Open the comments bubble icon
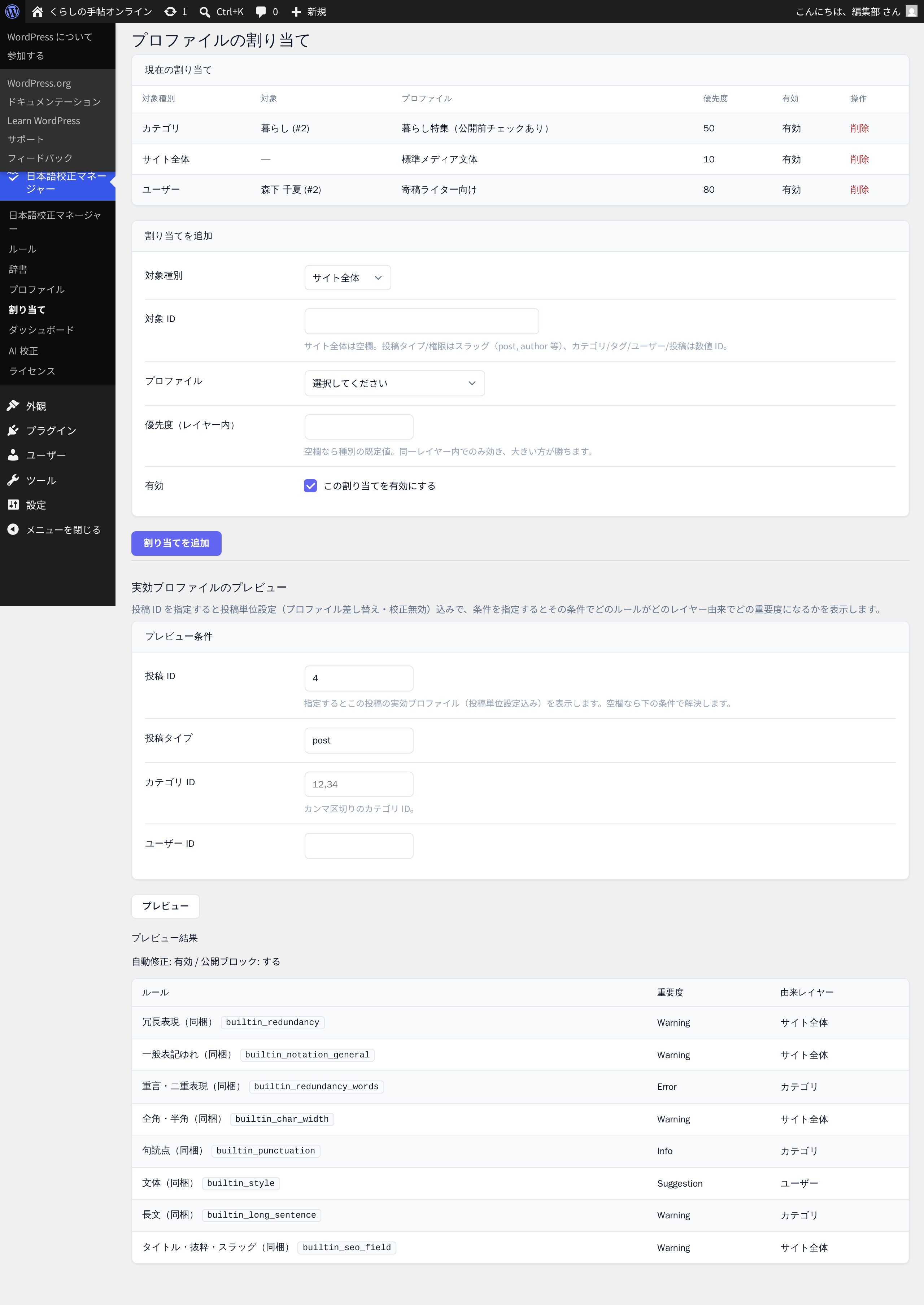Image resolution: width=924 pixels, height=1305 pixels. [x=261, y=12]
